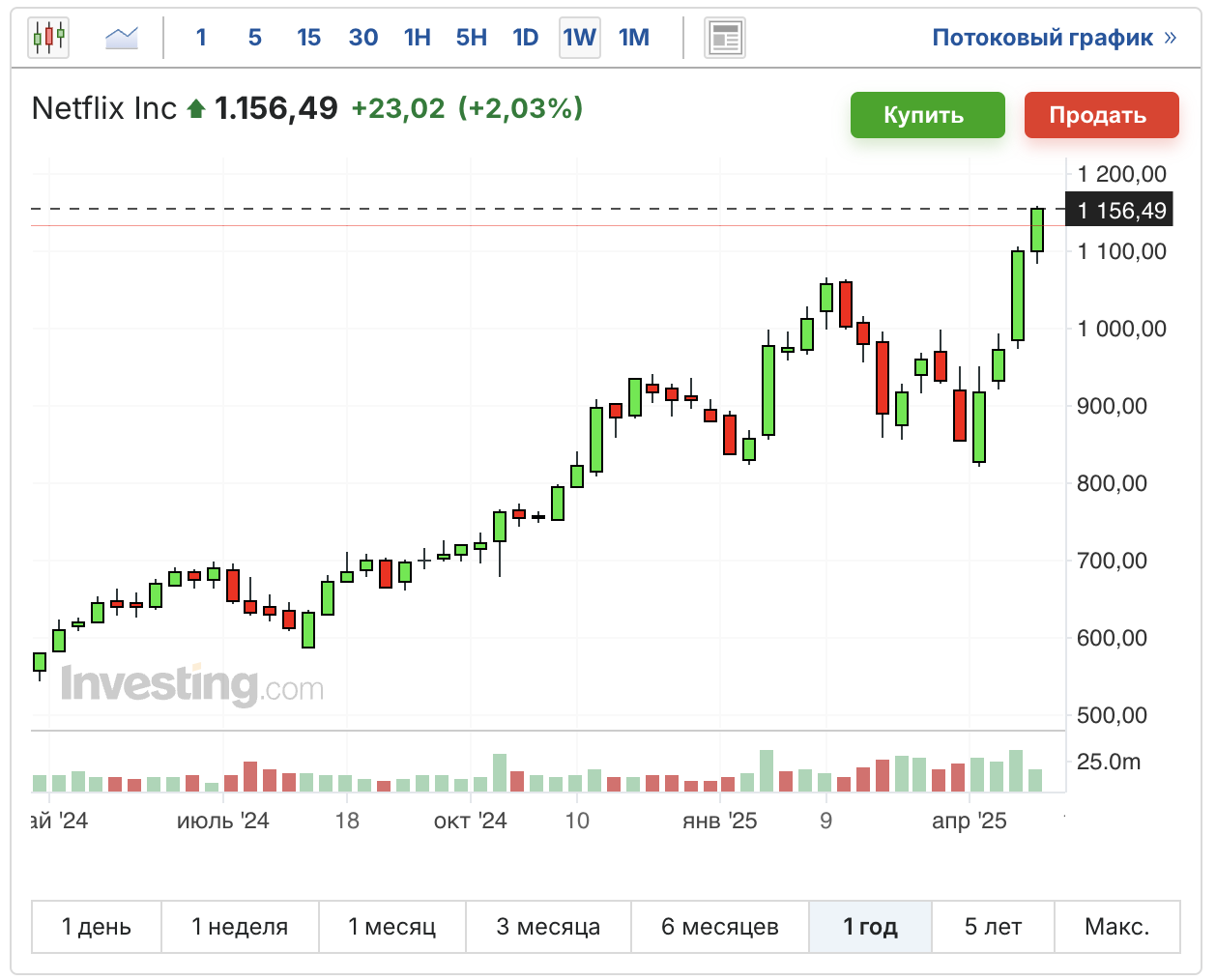
Task: Select the 5H interval
Action: click(x=472, y=38)
